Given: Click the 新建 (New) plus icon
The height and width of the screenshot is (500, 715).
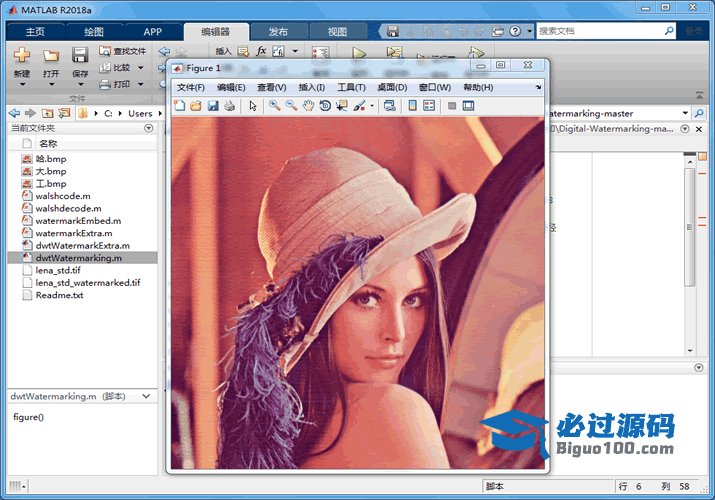Looking at the screenshot, I should [x=21, y=55].
